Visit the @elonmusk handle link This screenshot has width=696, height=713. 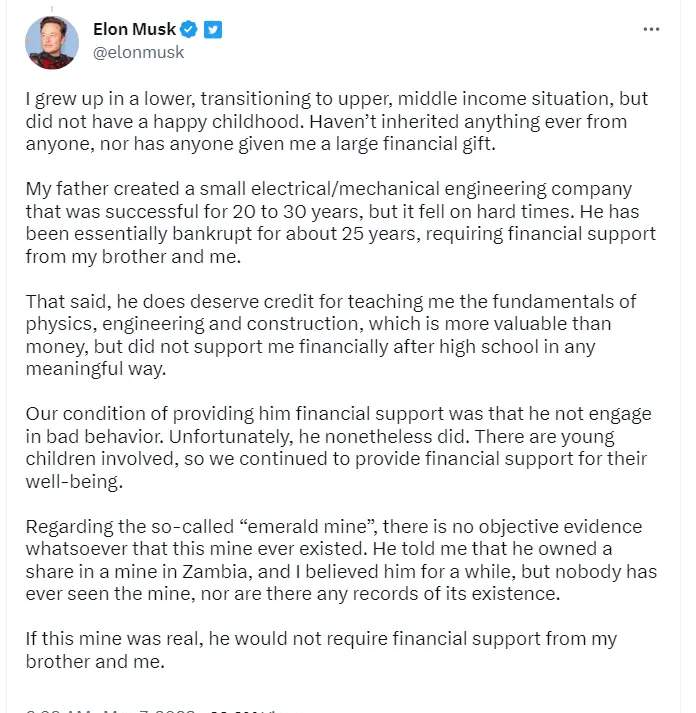click(x=138, y=52)
